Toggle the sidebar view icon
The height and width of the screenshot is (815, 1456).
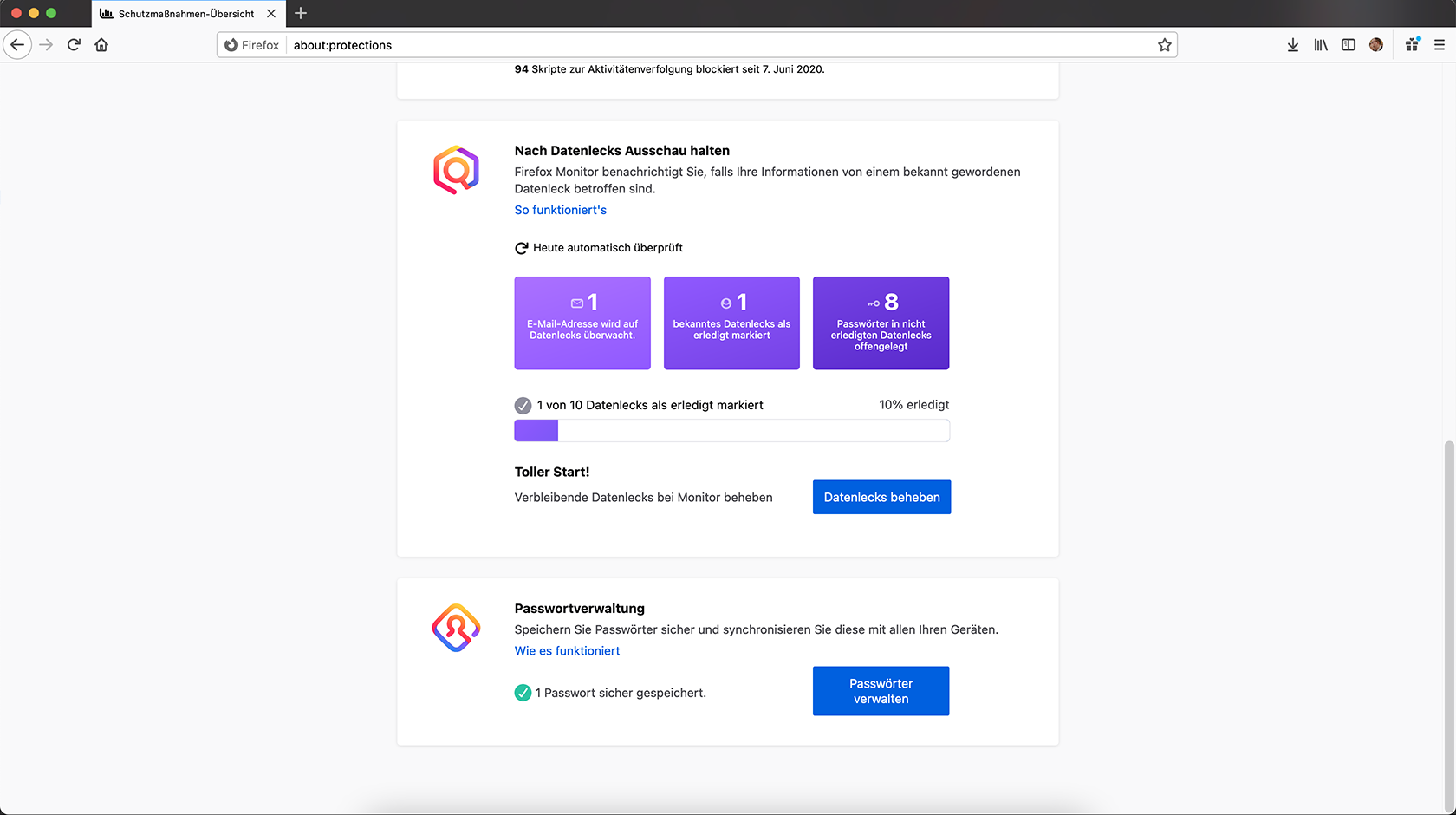point(1349,45)
